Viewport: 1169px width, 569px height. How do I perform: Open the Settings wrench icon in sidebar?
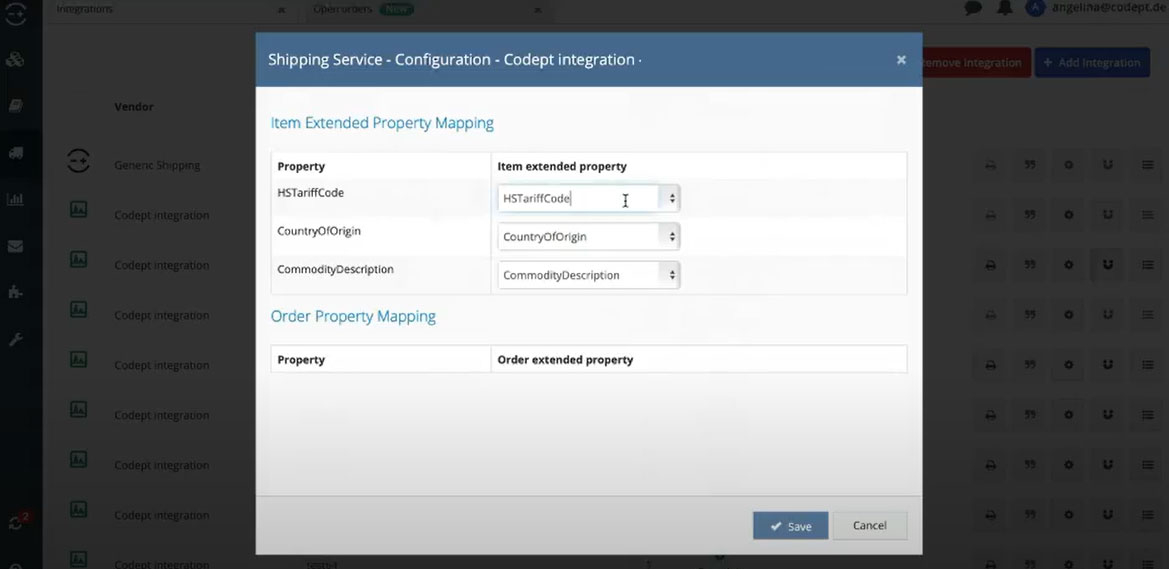(15, 340)
